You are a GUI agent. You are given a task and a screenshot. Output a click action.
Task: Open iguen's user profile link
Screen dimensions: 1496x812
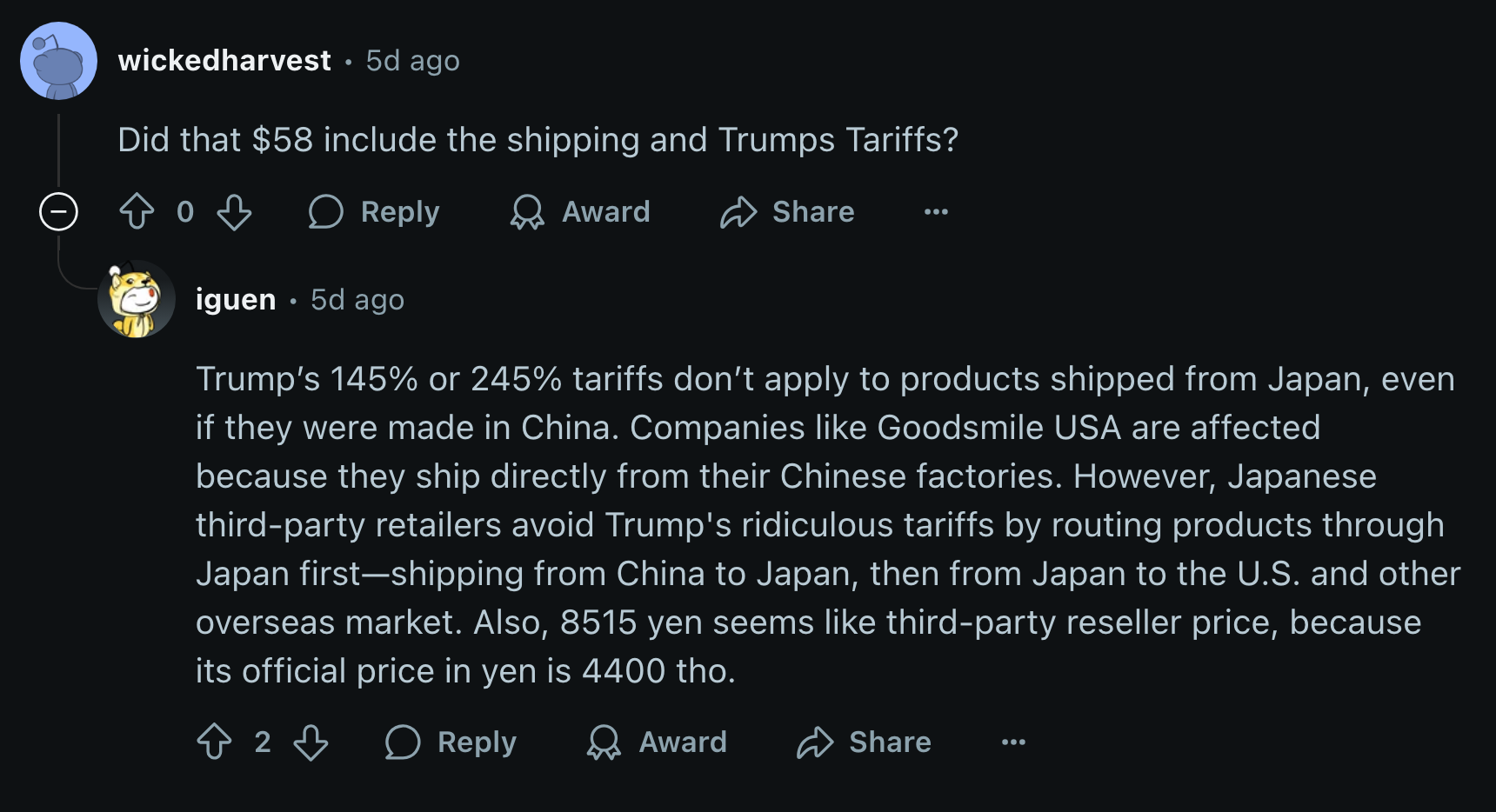(x=235, y=299)
